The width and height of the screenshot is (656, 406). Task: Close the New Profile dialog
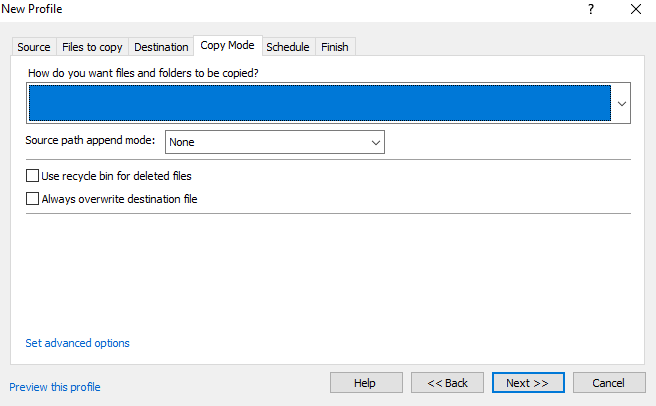(636, 9)
